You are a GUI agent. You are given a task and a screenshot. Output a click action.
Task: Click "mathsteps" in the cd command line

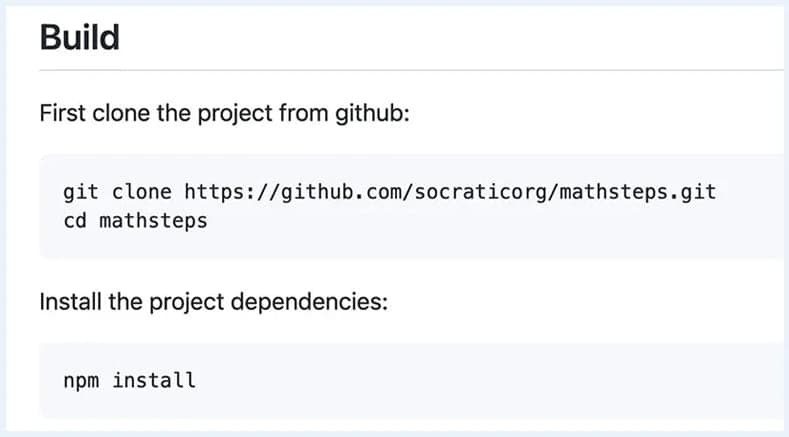pos(153,220)
